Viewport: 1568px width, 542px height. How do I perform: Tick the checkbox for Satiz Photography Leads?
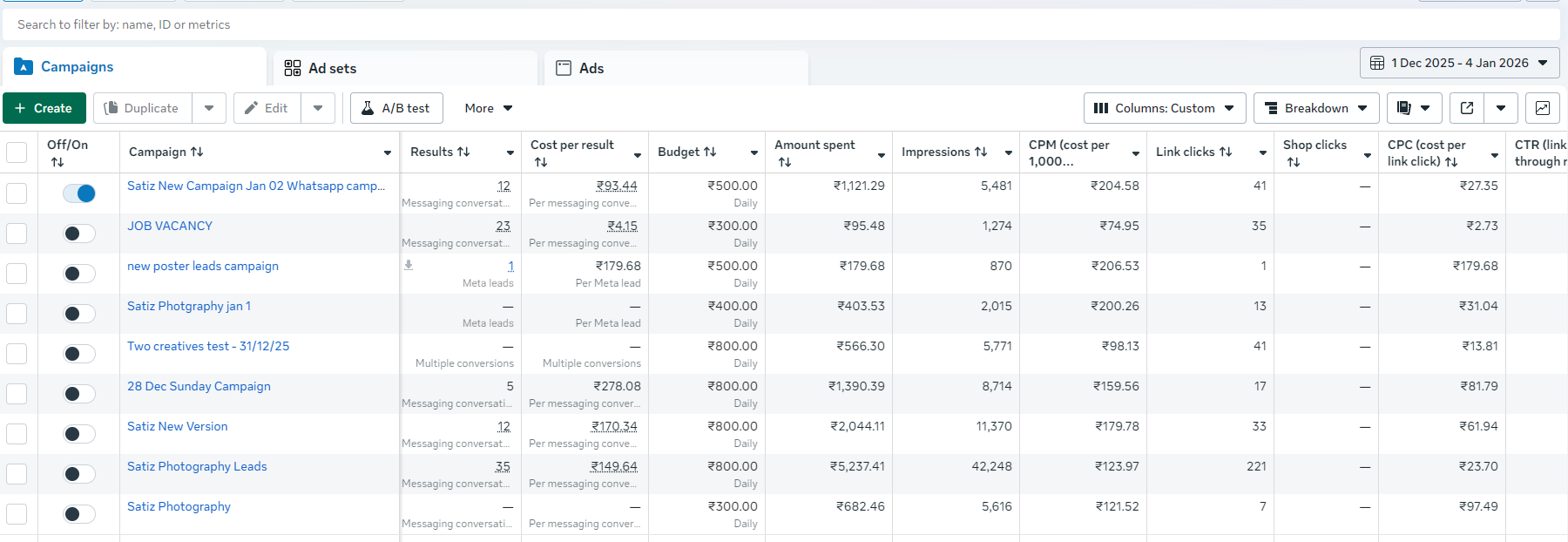(17, 474)
